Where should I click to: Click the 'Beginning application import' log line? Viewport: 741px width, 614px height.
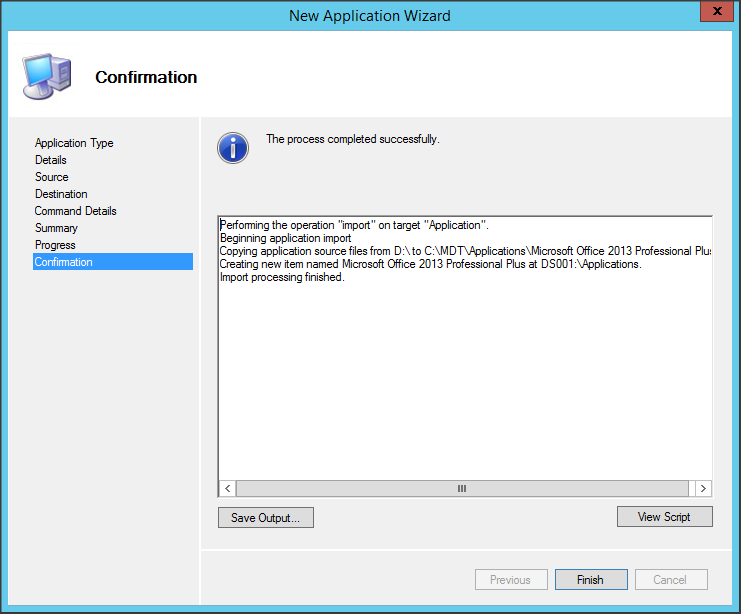pyautogui.click(x=285, y=238)
